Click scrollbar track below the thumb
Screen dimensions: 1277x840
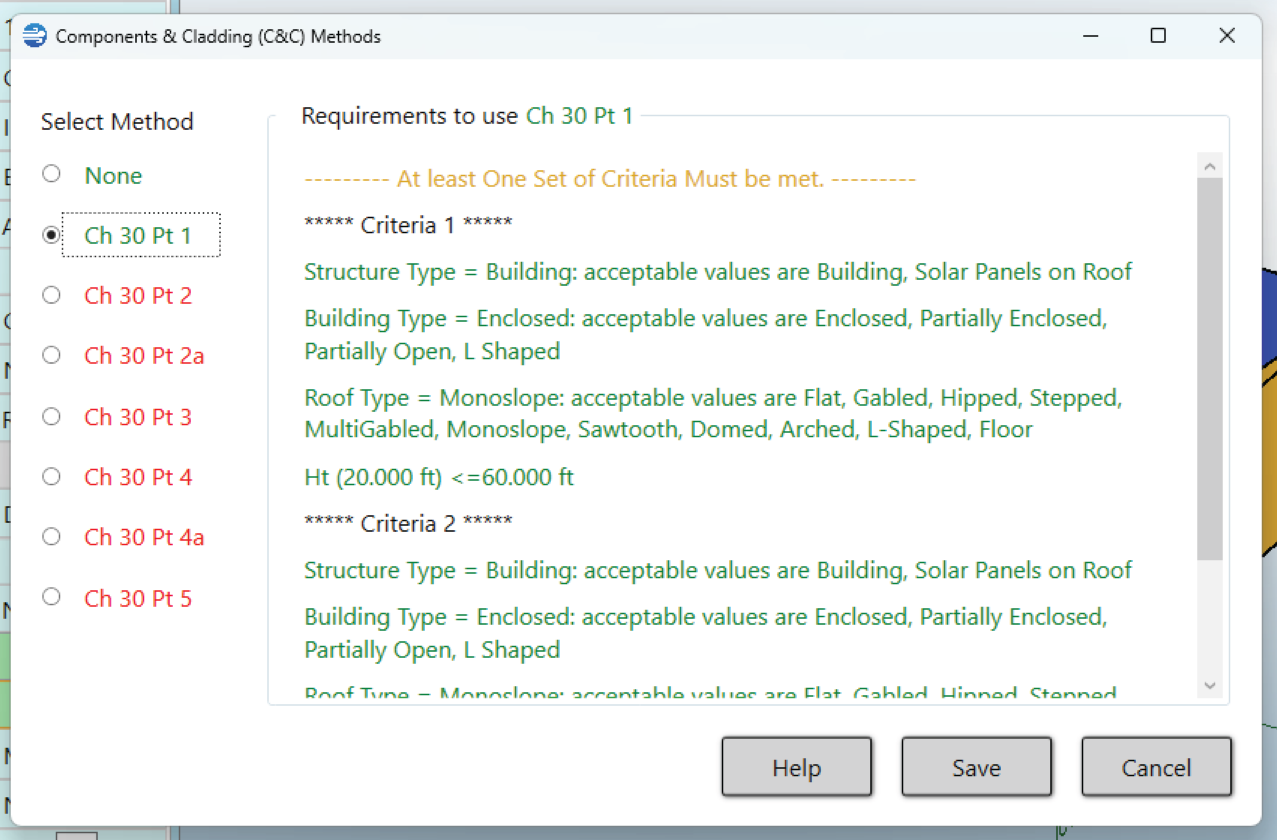click(1209, 618)
